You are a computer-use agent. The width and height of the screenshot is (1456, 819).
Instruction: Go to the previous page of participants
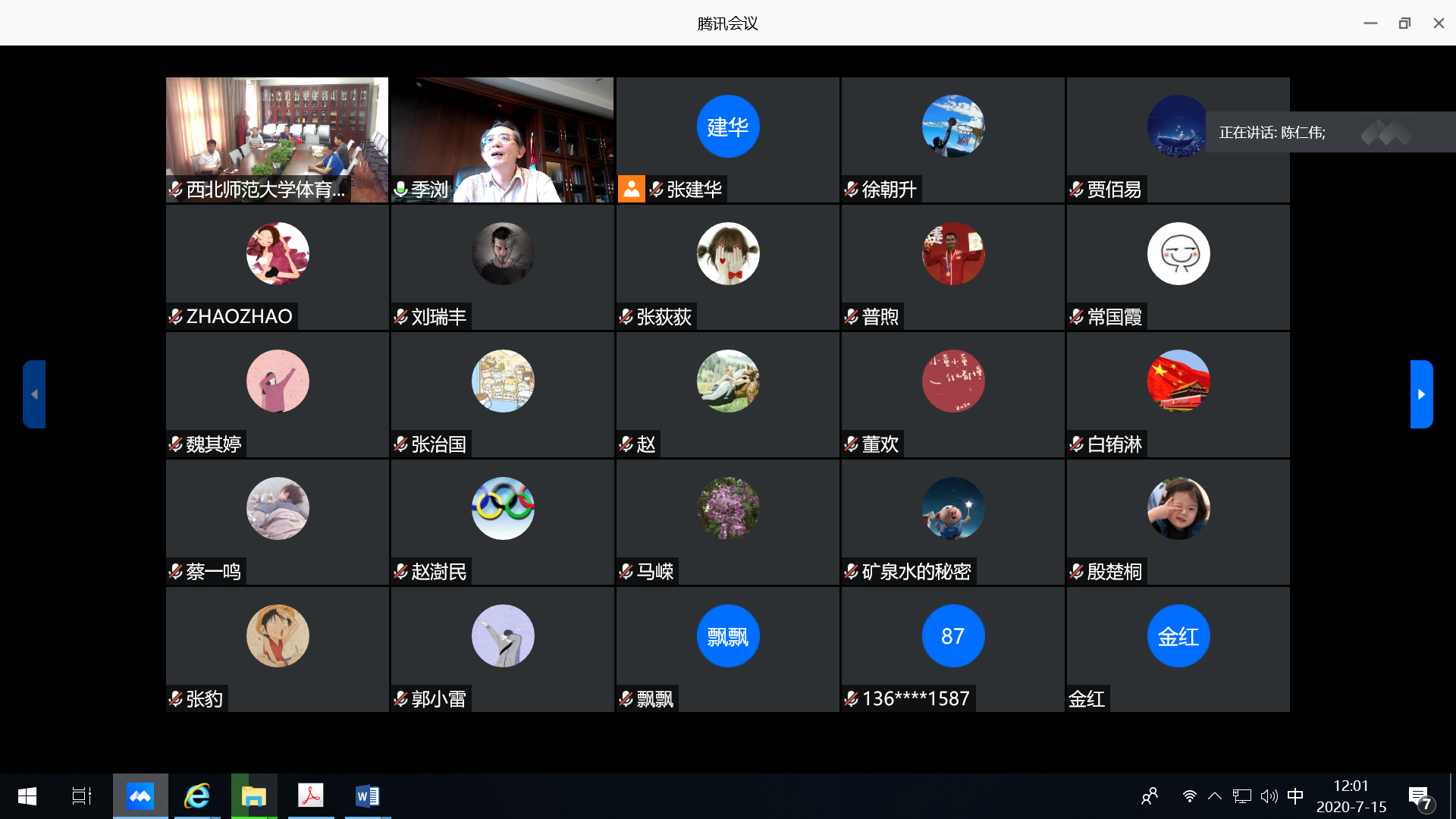pos(34,394)
